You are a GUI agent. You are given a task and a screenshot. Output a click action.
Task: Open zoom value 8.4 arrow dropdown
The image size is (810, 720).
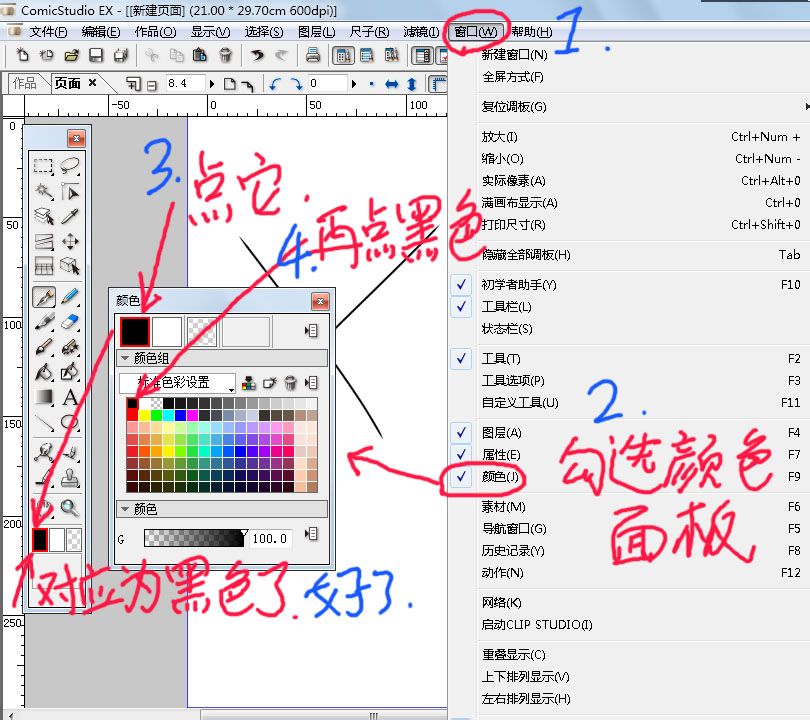211,84
